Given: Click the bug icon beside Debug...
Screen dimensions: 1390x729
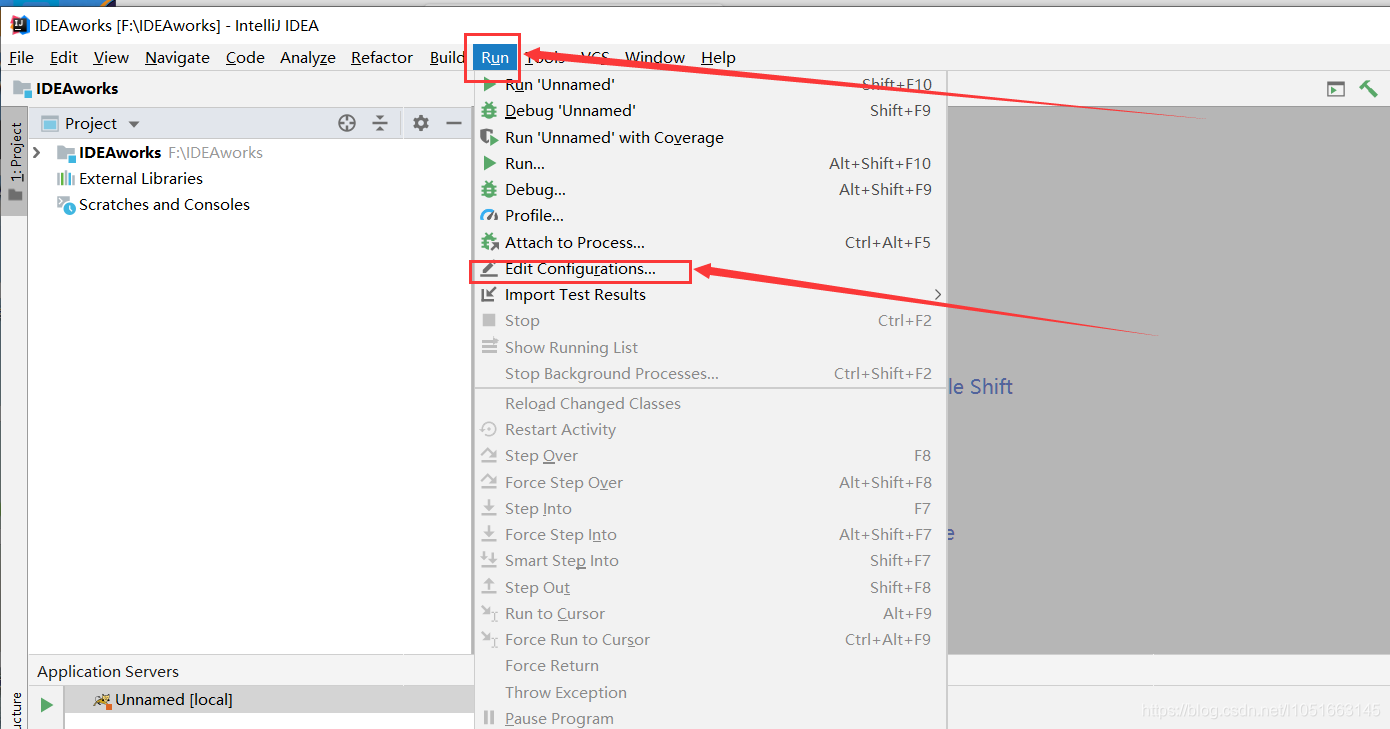Looking at the screenshot, I should [x=489, y=189].
